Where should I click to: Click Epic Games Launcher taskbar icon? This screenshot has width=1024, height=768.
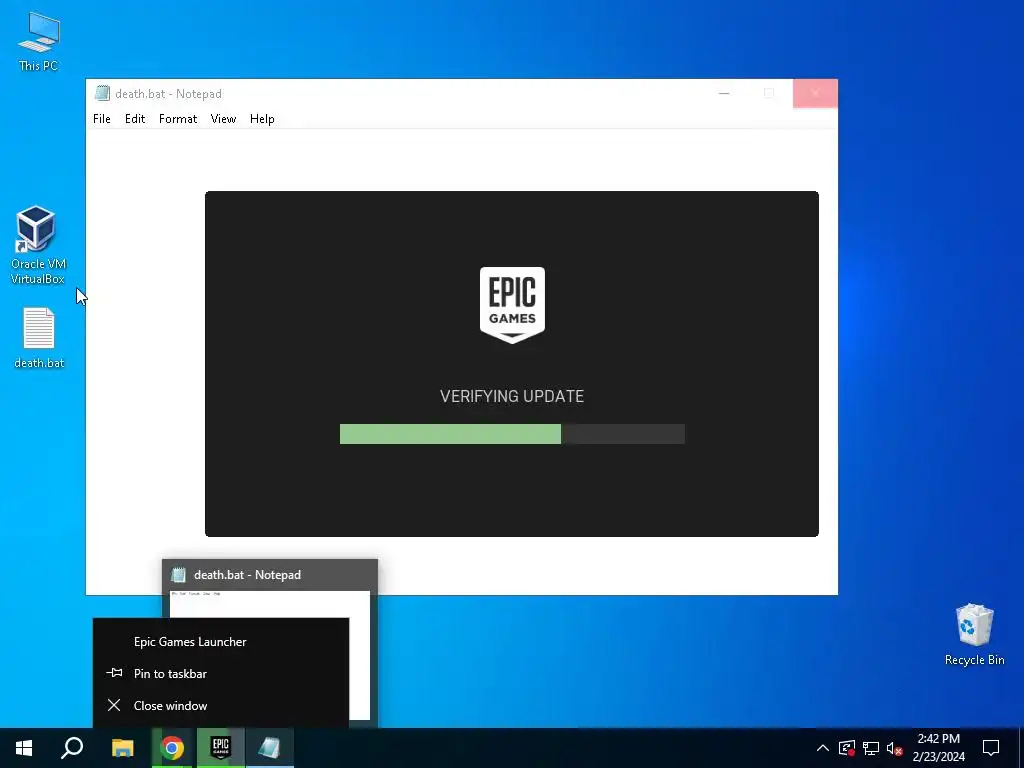(221, 748)
